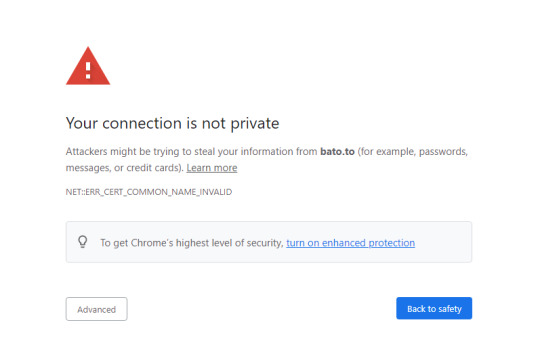Follow the turn on enhanced protection link

[x=350, y=243]
